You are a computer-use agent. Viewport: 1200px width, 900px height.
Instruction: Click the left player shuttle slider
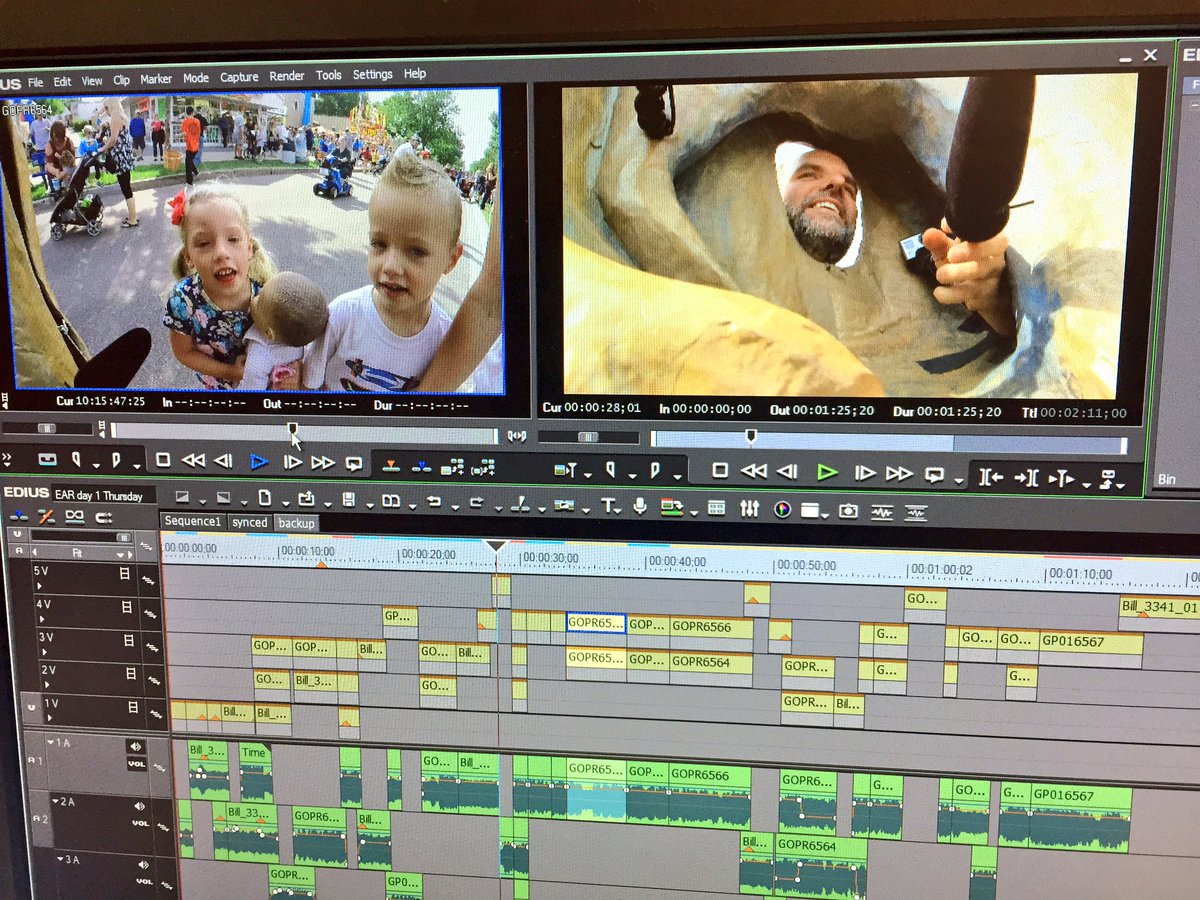[x=46, y=428]
